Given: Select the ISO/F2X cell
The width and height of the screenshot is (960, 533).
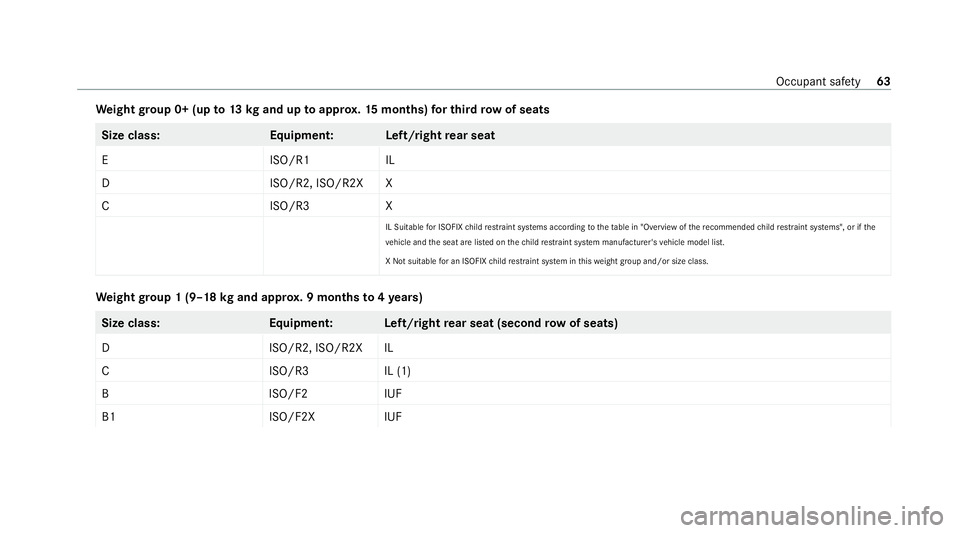Looking at the screenshot, I should pyautogui.click(x=290, y=417).
